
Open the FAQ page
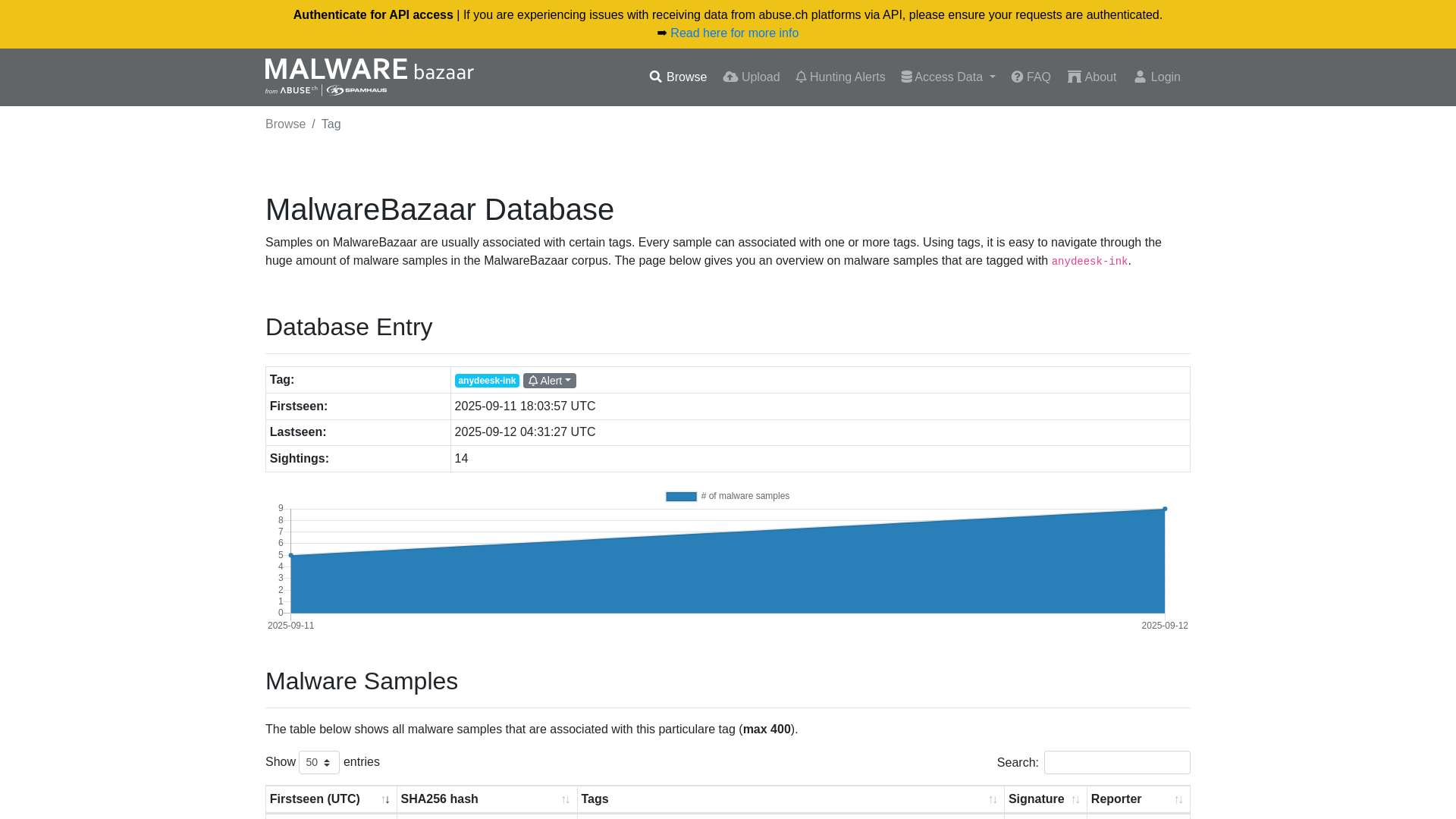(1031, 77)
